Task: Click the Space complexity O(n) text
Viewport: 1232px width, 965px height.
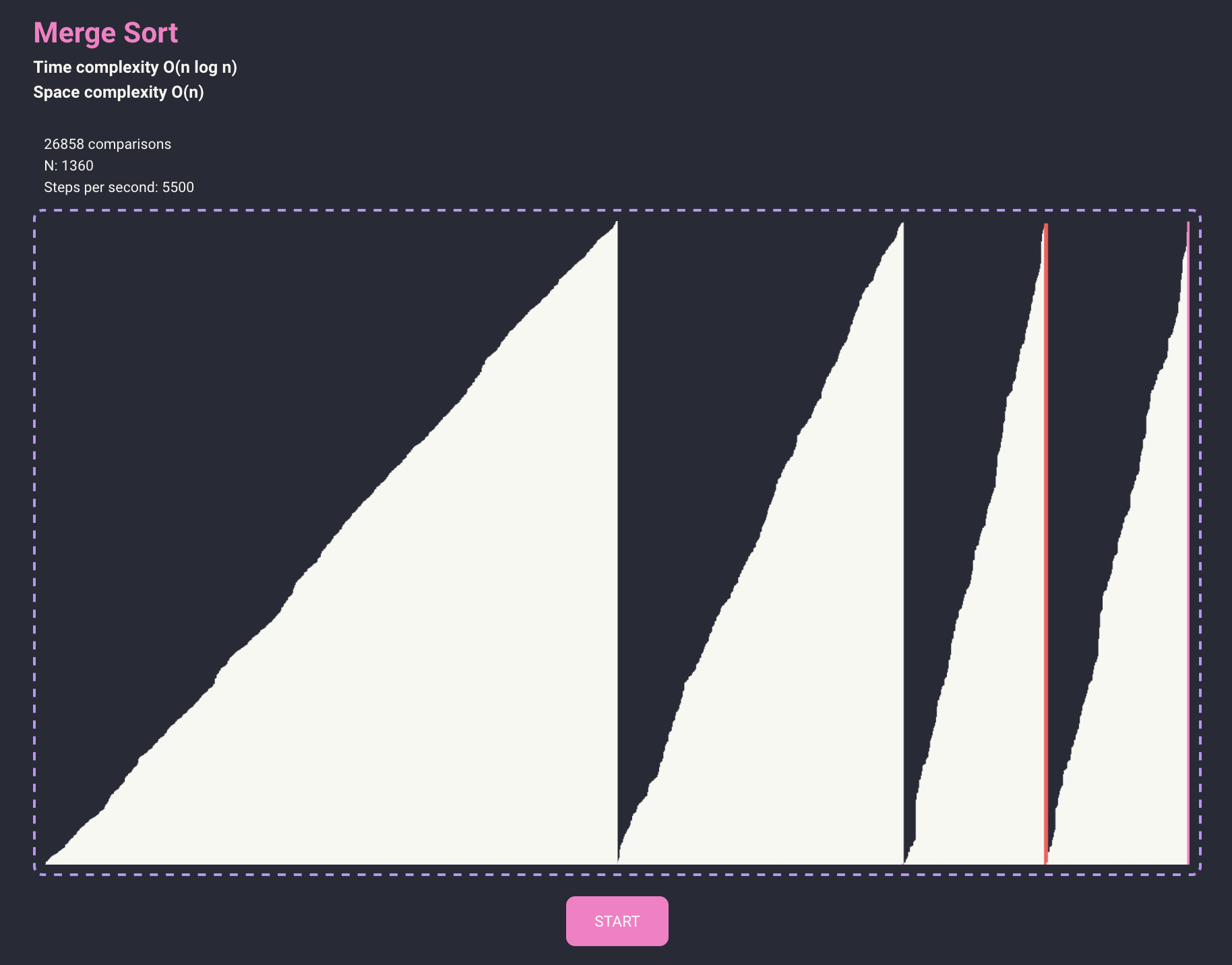Action: coord(119,92)
